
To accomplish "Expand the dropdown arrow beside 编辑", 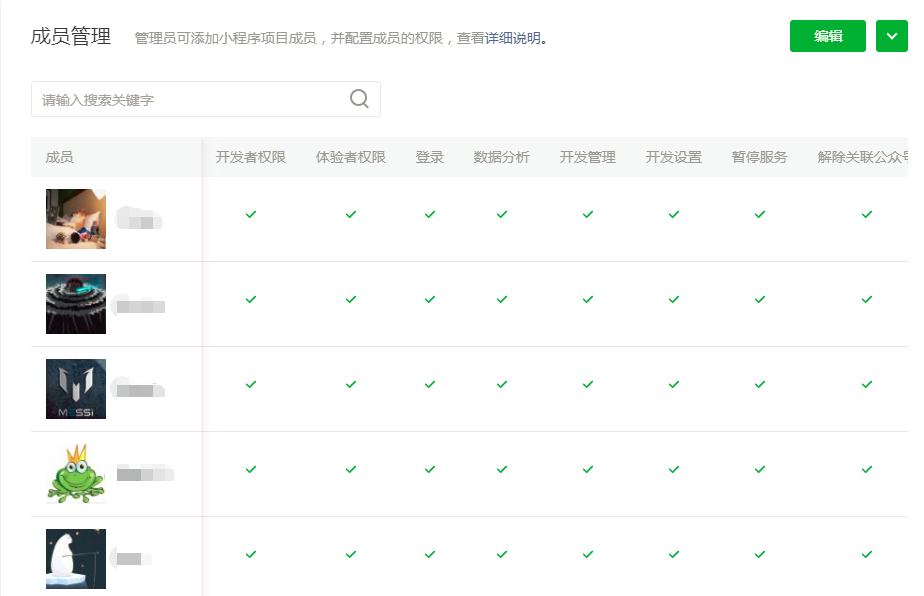I will [891, 36].
